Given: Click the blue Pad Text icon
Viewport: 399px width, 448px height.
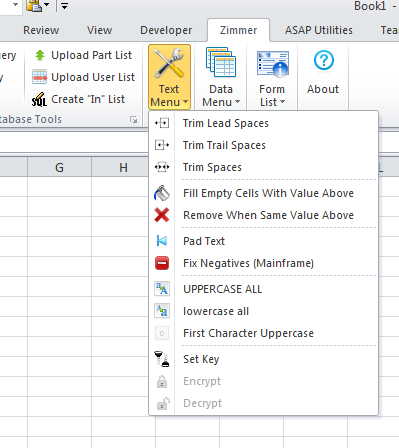Looking at the screenshot, I should 162,241.
